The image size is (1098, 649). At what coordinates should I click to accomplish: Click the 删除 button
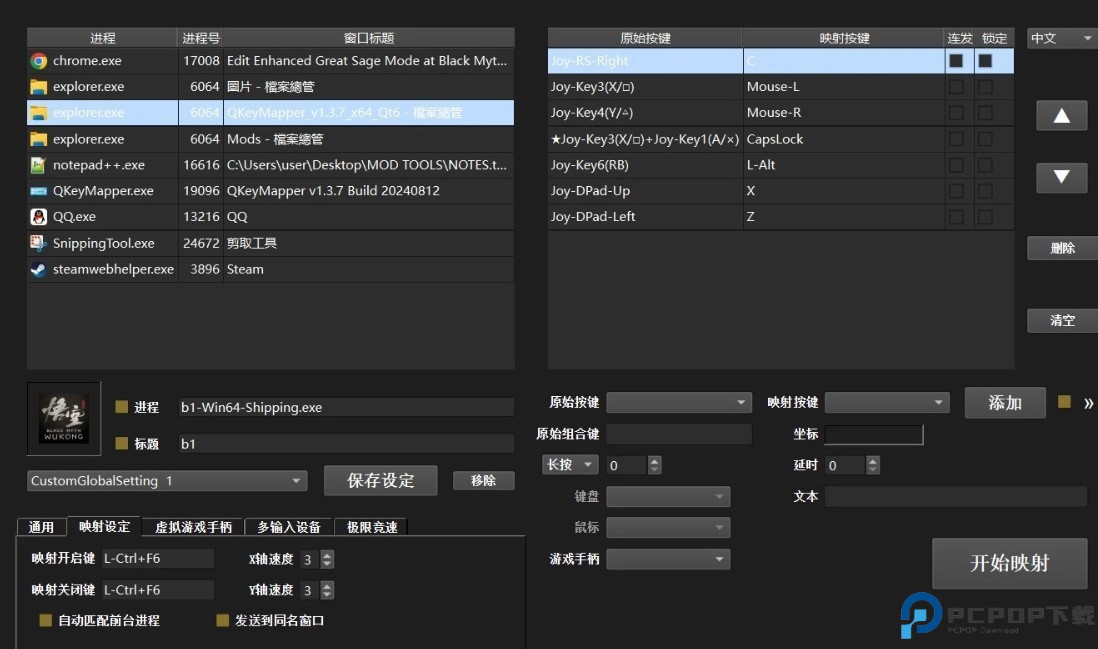click(1062, 248)
